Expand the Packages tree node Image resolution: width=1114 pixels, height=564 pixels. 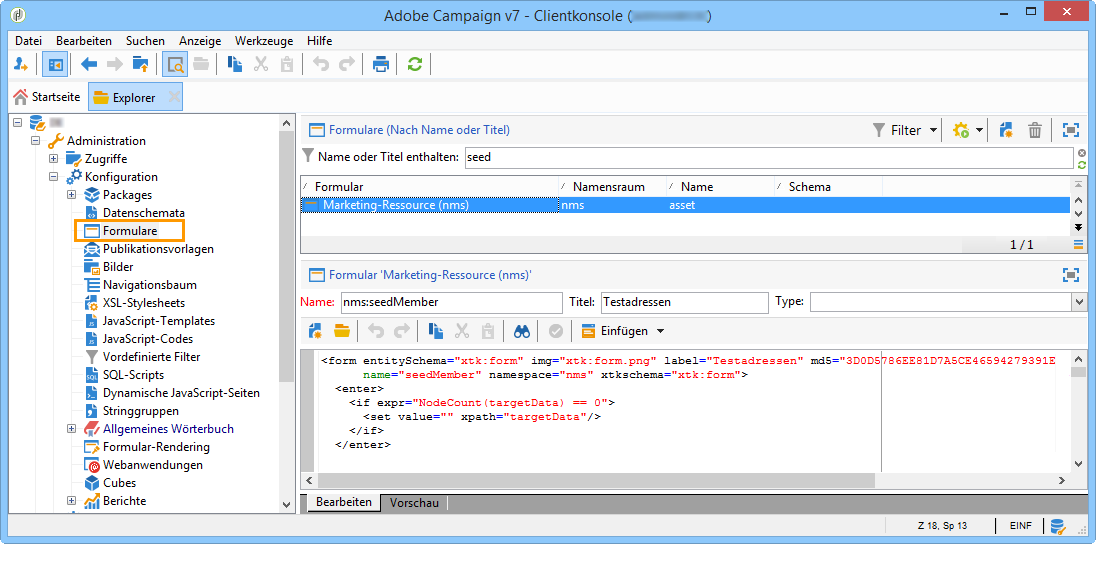(x=72, y=195)
